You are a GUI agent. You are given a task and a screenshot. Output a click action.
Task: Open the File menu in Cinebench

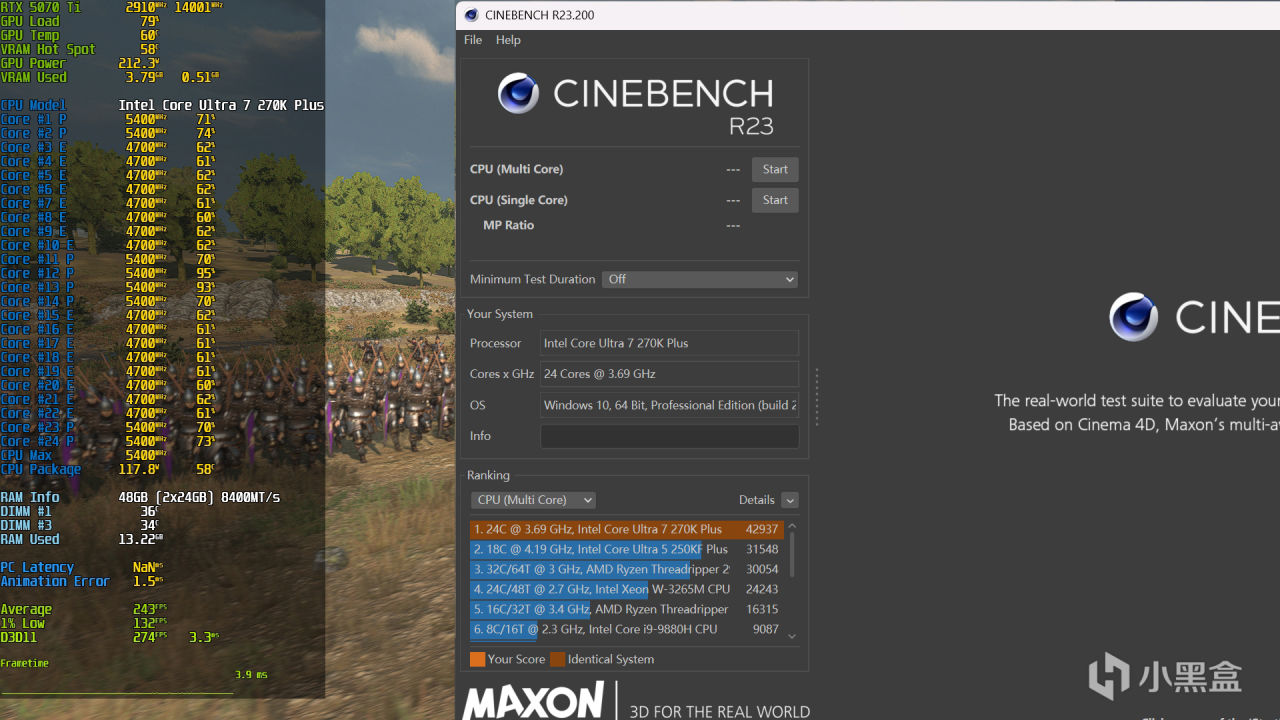(x=473, y=40)
